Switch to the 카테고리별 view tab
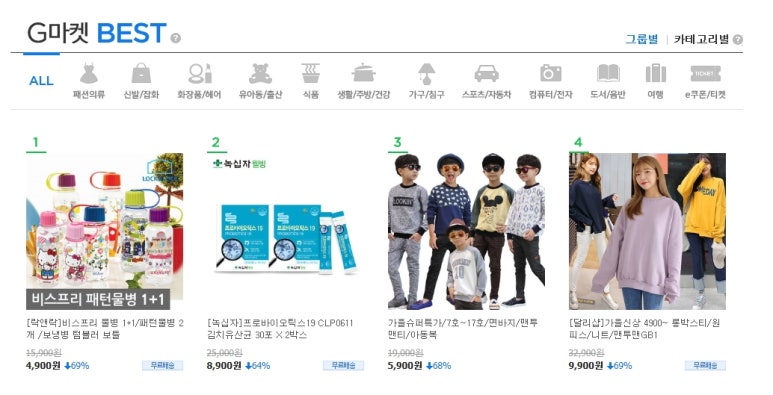Viewport: 773px width, 395px height. (x=702, y=39)
